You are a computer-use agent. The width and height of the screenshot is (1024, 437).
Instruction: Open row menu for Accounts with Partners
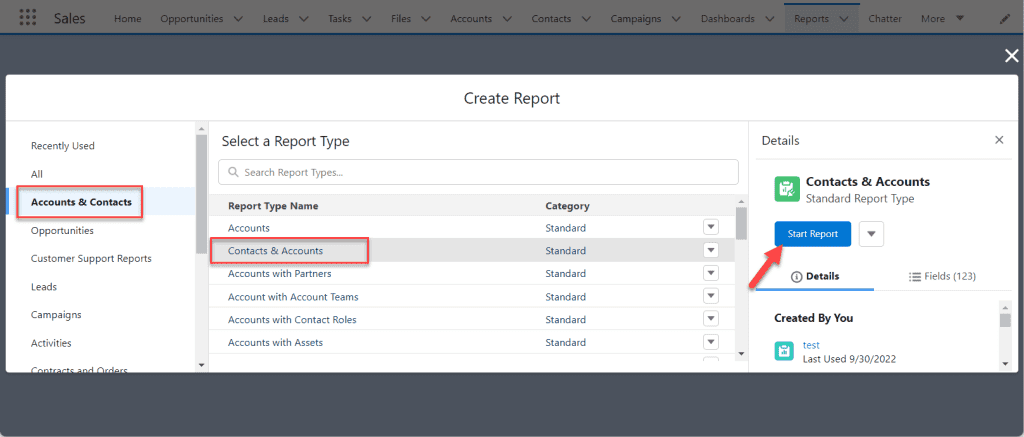tap(711, 274)
